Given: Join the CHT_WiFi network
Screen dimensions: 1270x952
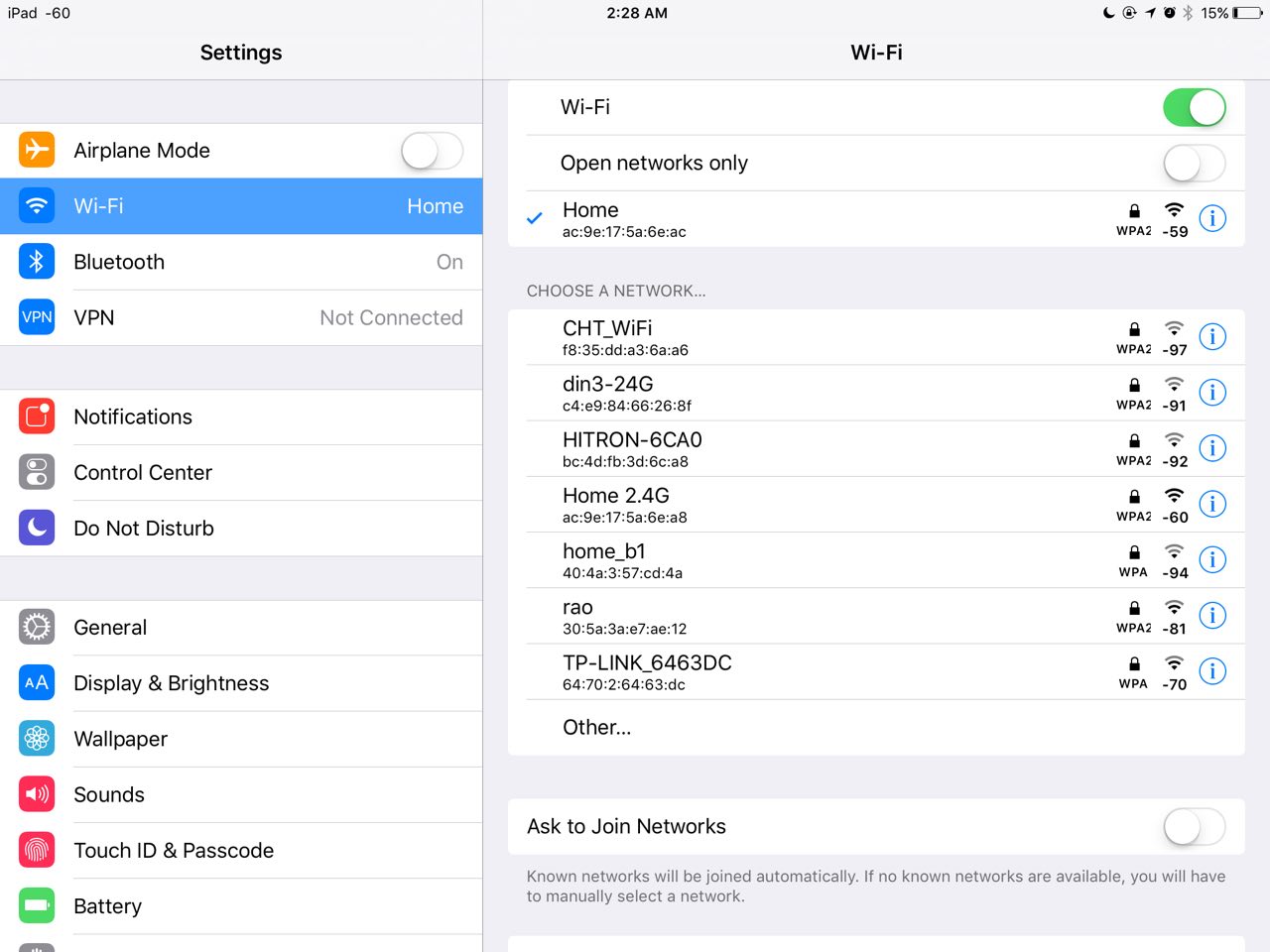Looking at the screenshot, I should pyautogui.click(x=876, y=337).
